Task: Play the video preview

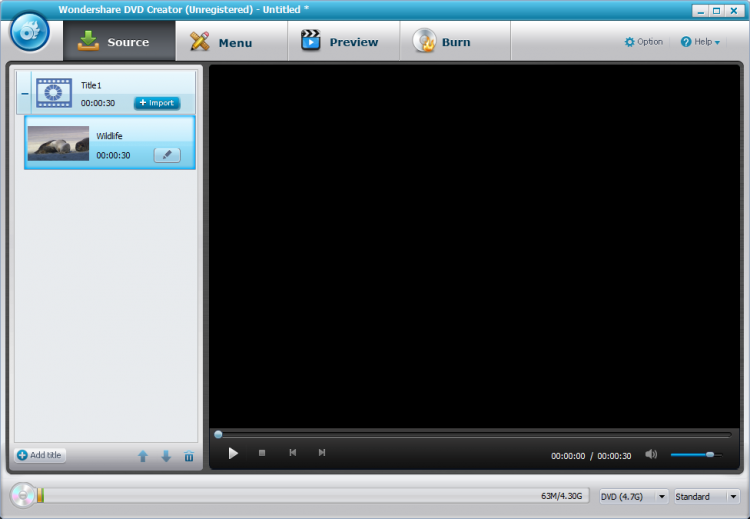Action: 233,453
